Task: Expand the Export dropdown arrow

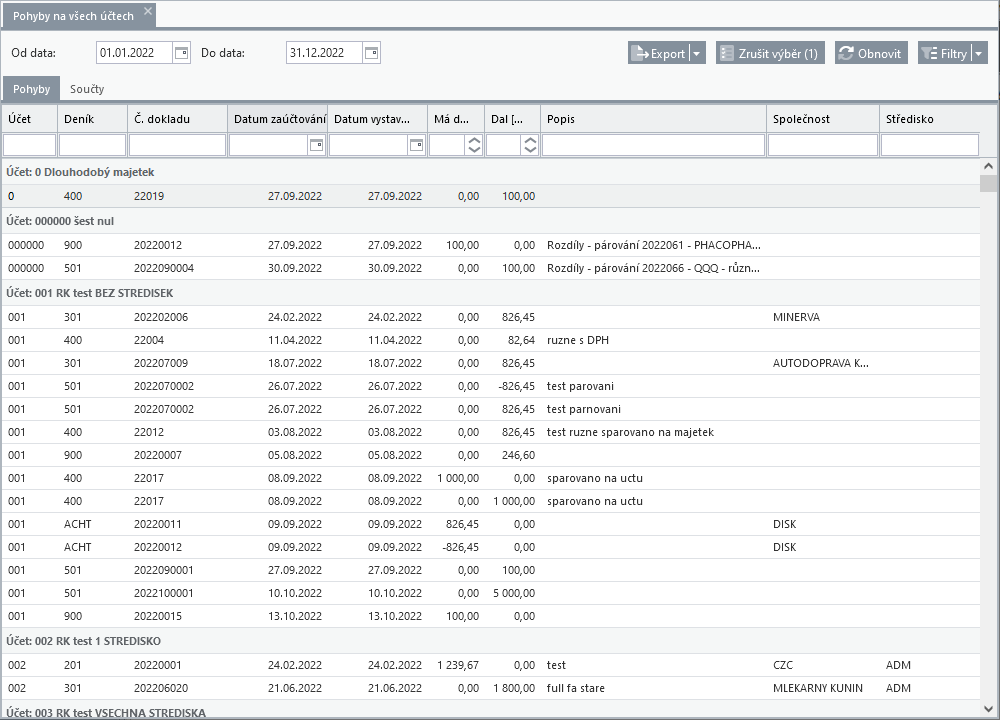Action: pos(697,54)
